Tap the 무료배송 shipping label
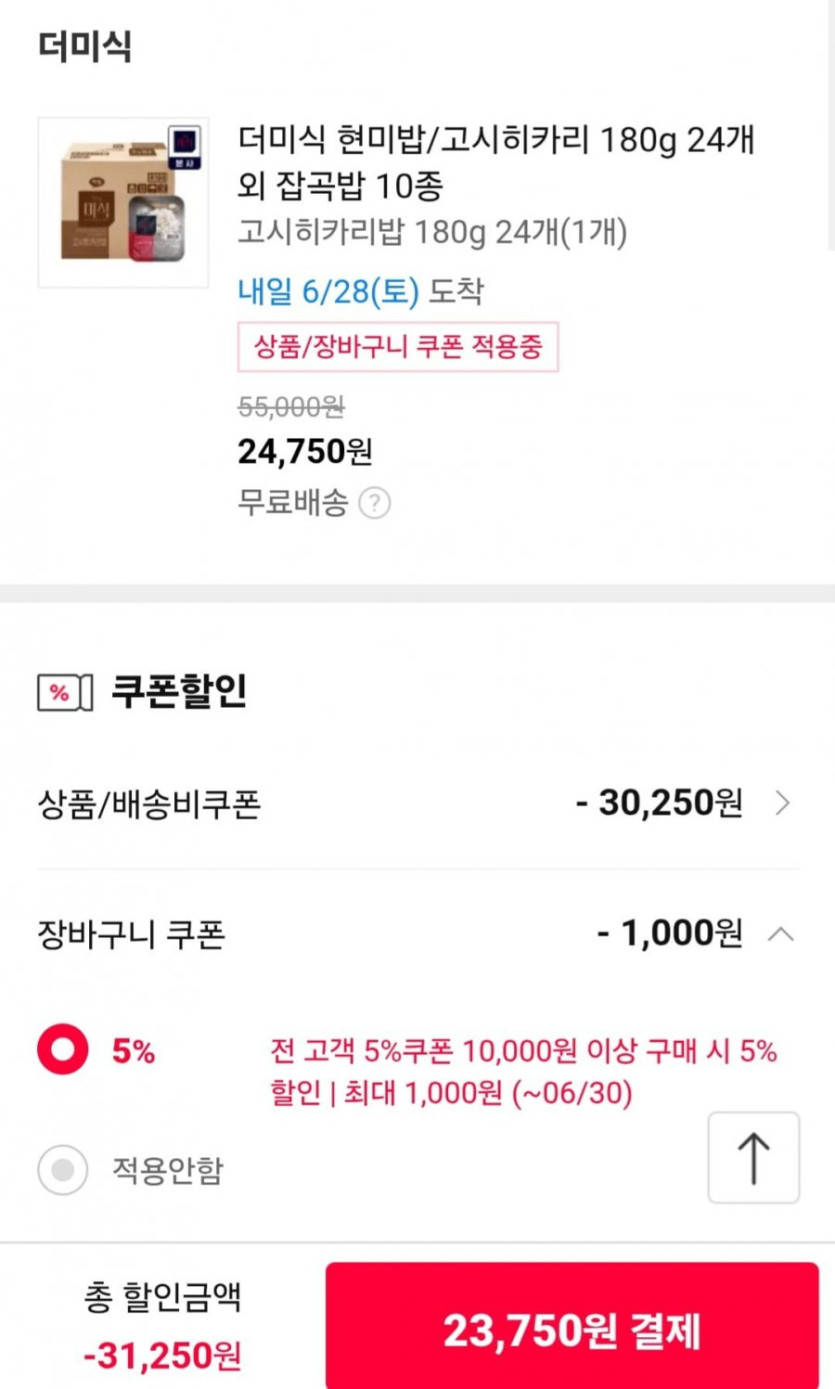Image resolution: width=835 pixels, height=1389 pixels. (x=292, y=503)
